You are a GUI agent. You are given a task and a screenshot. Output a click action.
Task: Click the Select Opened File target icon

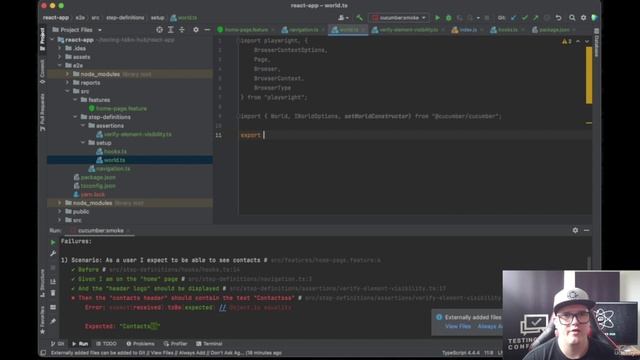[x=159, y=30]
